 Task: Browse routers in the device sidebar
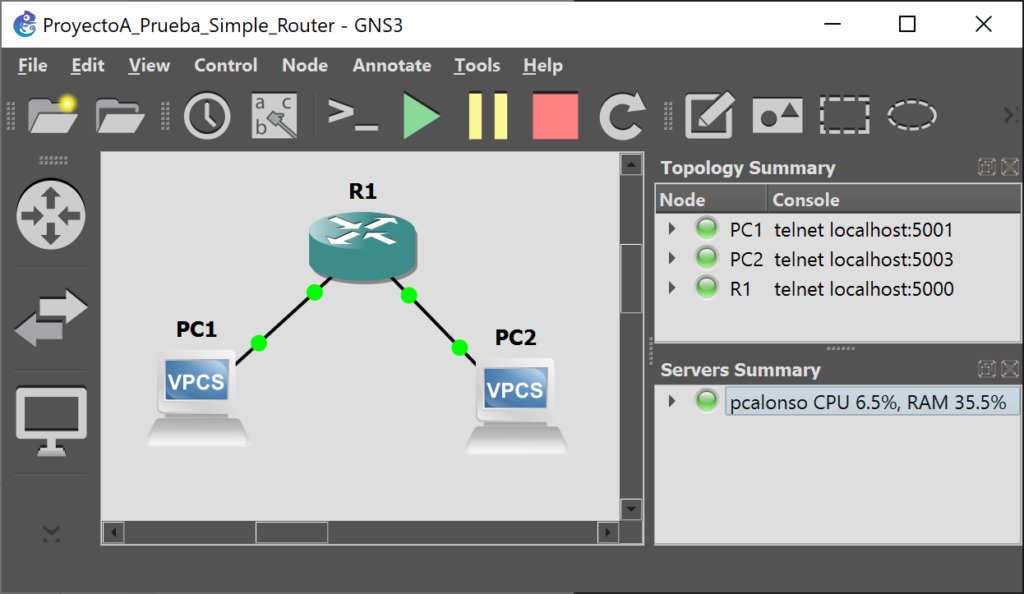pos(51,214)
